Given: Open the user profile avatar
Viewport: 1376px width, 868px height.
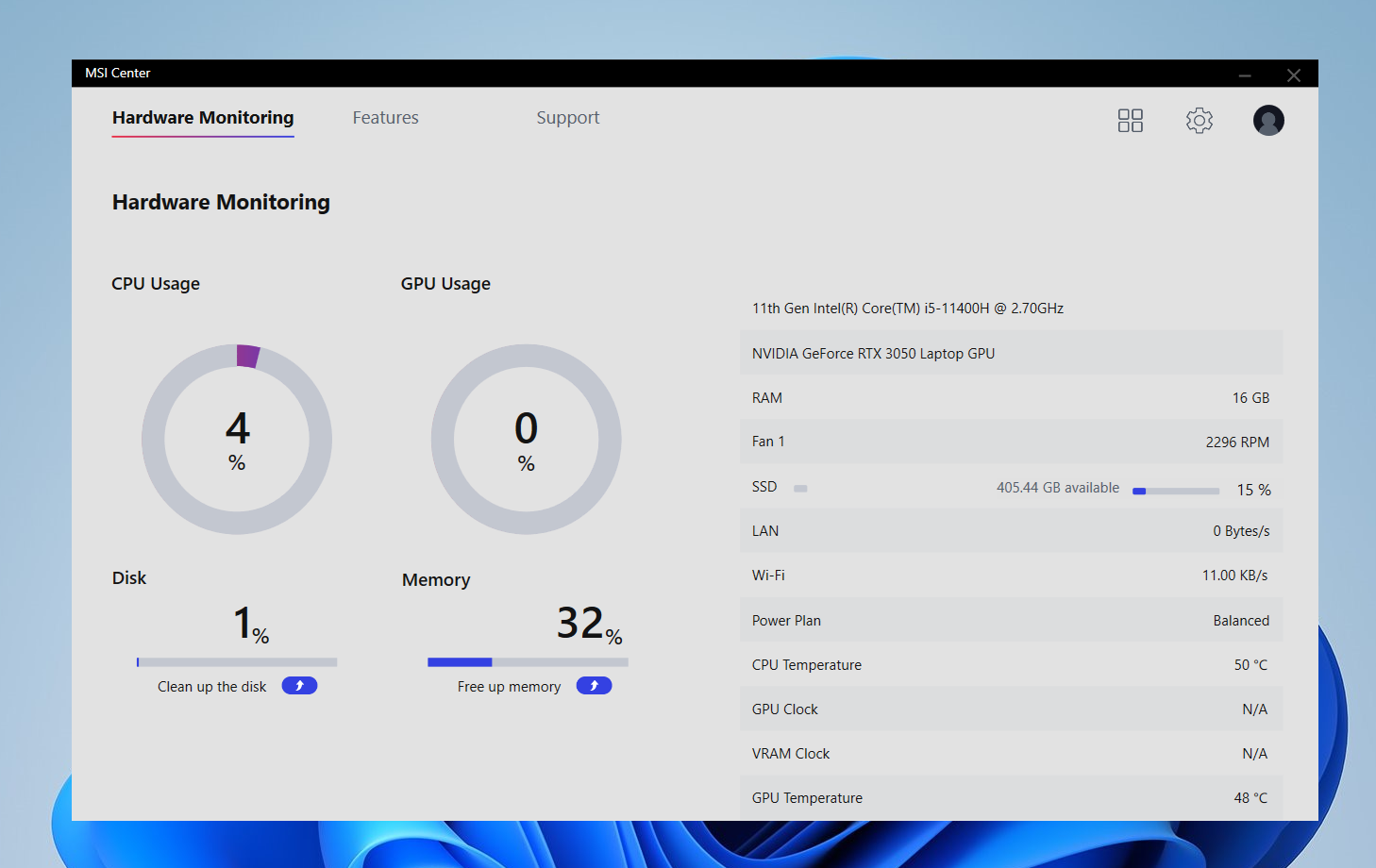Looking at the screenshot, I should point(1267,120).
